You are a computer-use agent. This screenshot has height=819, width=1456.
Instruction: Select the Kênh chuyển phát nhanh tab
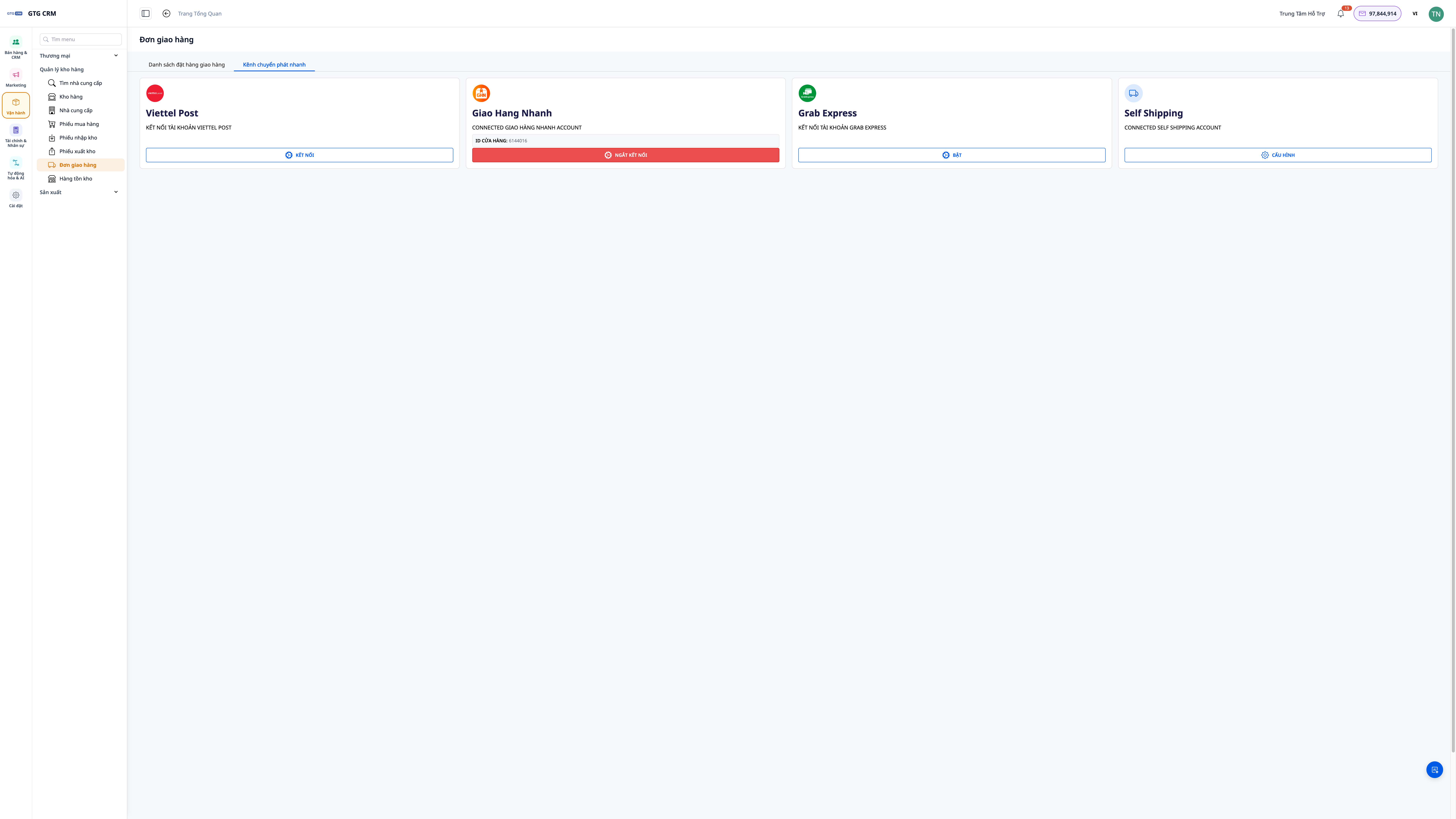tap(274, 64)
